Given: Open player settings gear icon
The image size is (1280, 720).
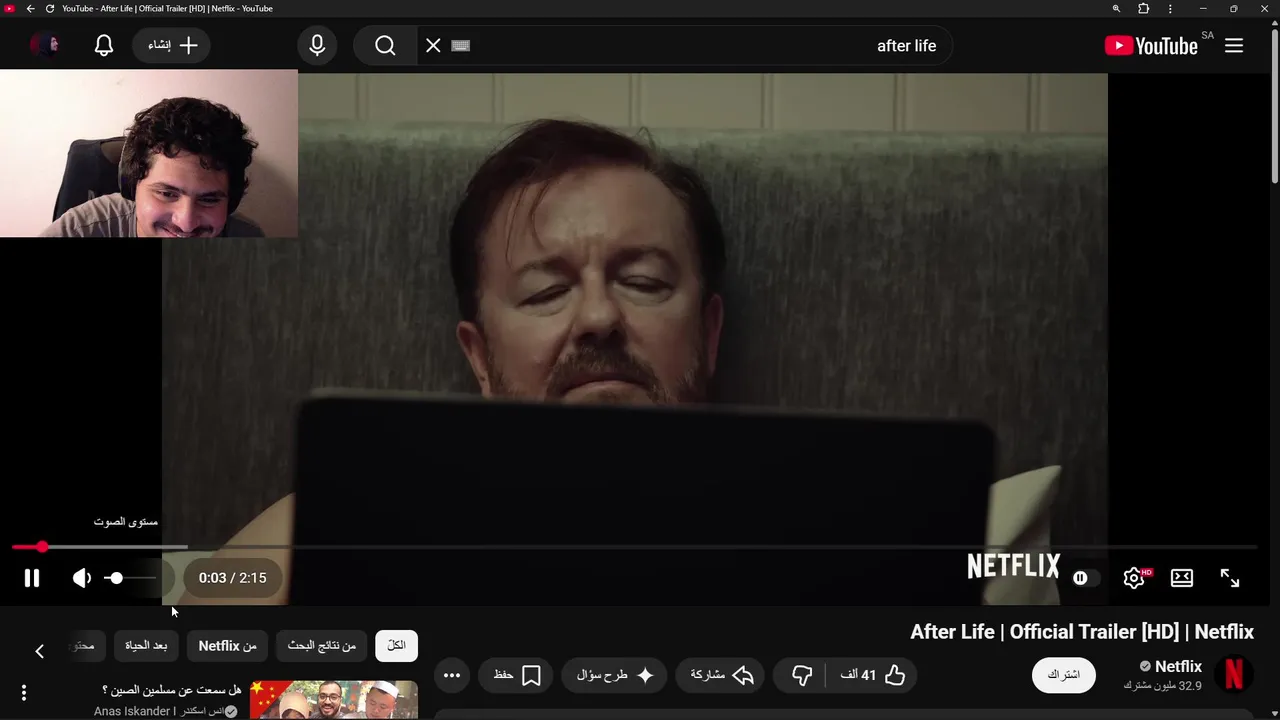Looking at the screenshot, I should [1134, 578].
